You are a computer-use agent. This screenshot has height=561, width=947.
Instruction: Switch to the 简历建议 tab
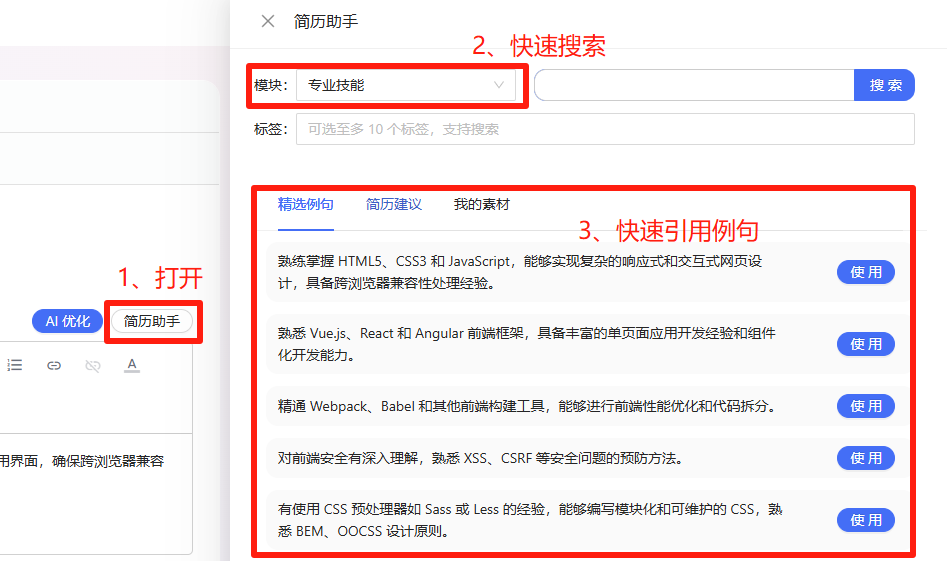[x=394, y=205]
